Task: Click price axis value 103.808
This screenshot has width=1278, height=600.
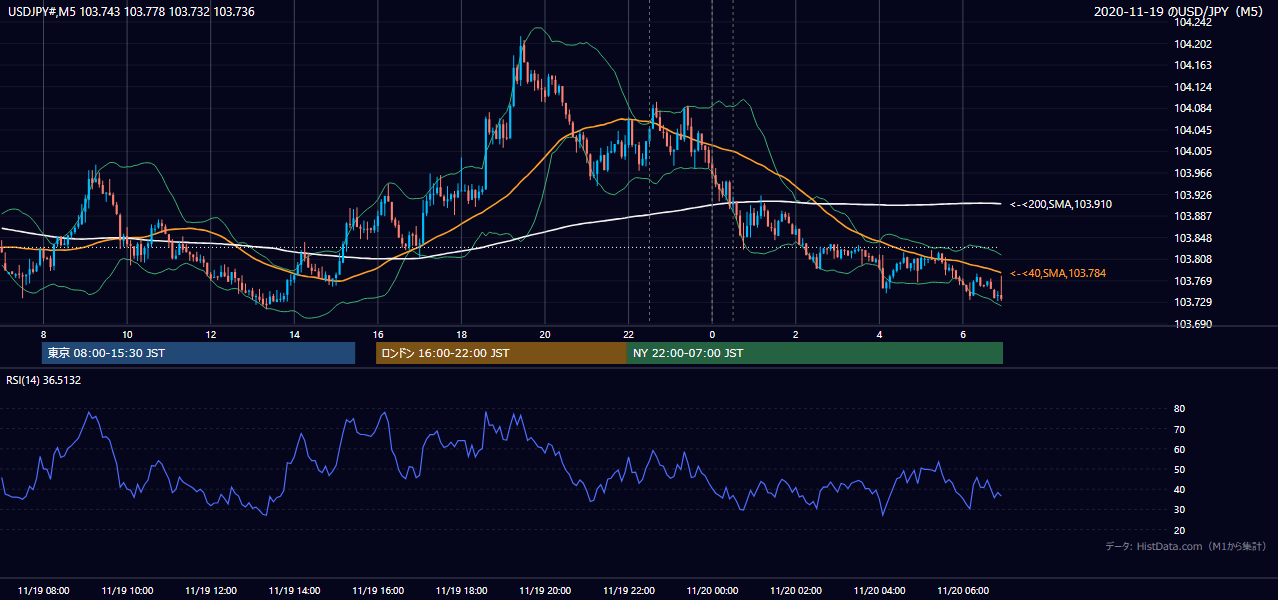Action: tap(1193, 259)
